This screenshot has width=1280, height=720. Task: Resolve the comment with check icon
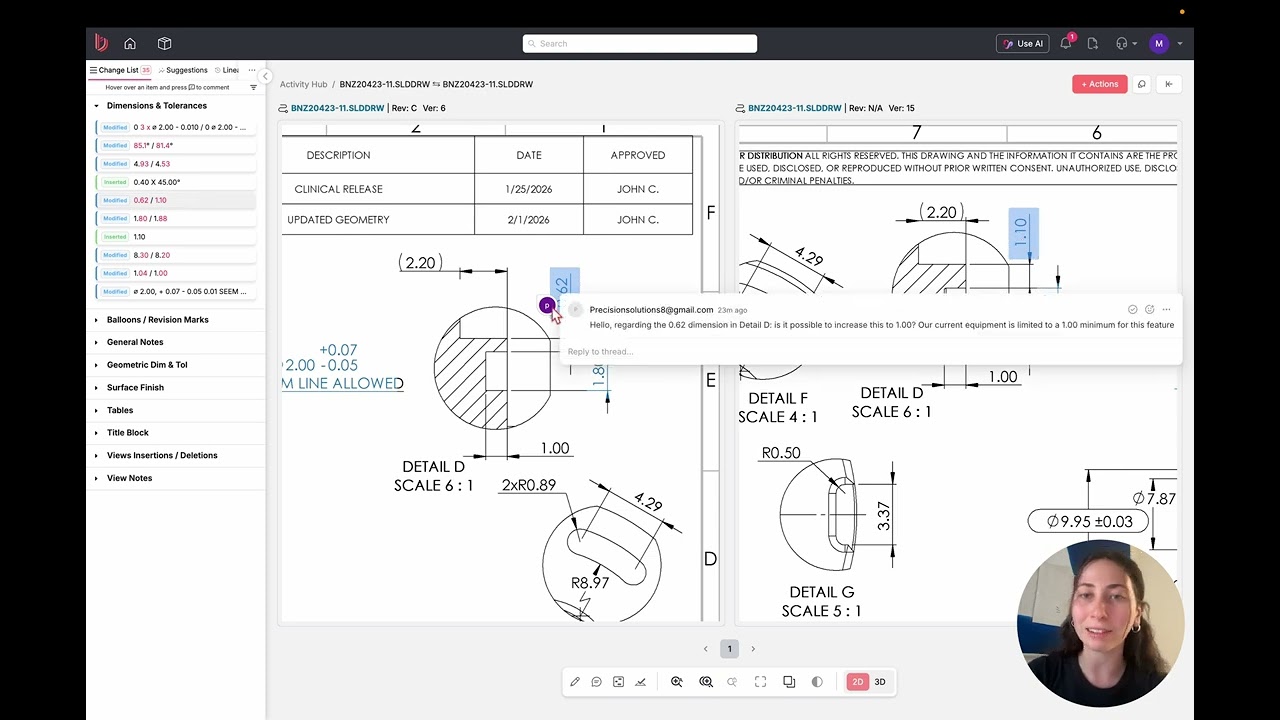click(1132, 310)
